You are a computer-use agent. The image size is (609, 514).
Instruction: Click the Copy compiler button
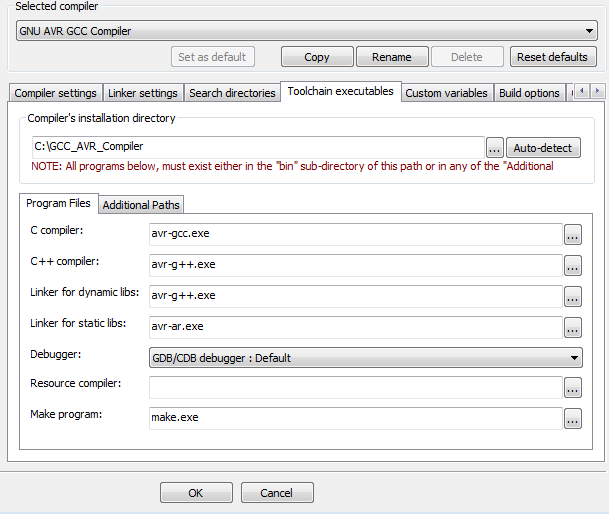pos(317,57)
